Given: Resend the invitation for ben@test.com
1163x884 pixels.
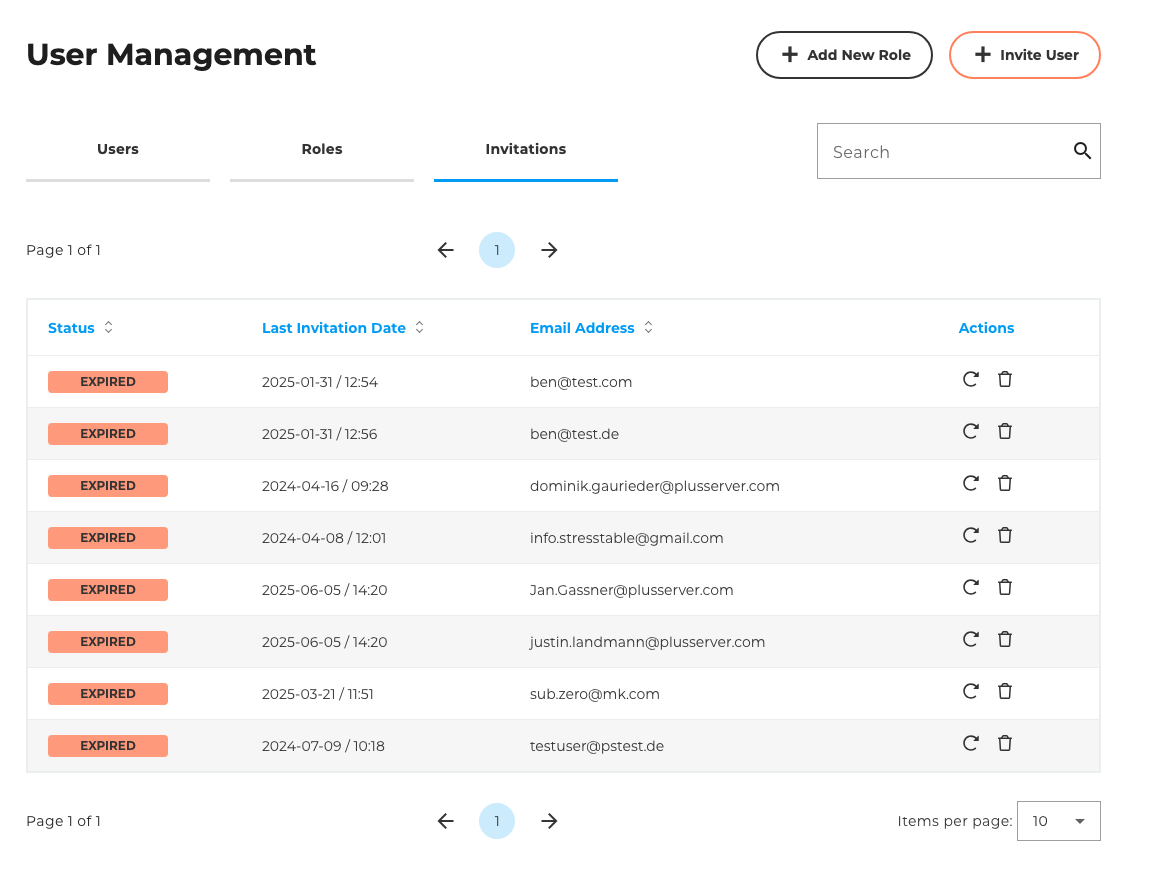Looking at the screenshot, I should [970, 379].
